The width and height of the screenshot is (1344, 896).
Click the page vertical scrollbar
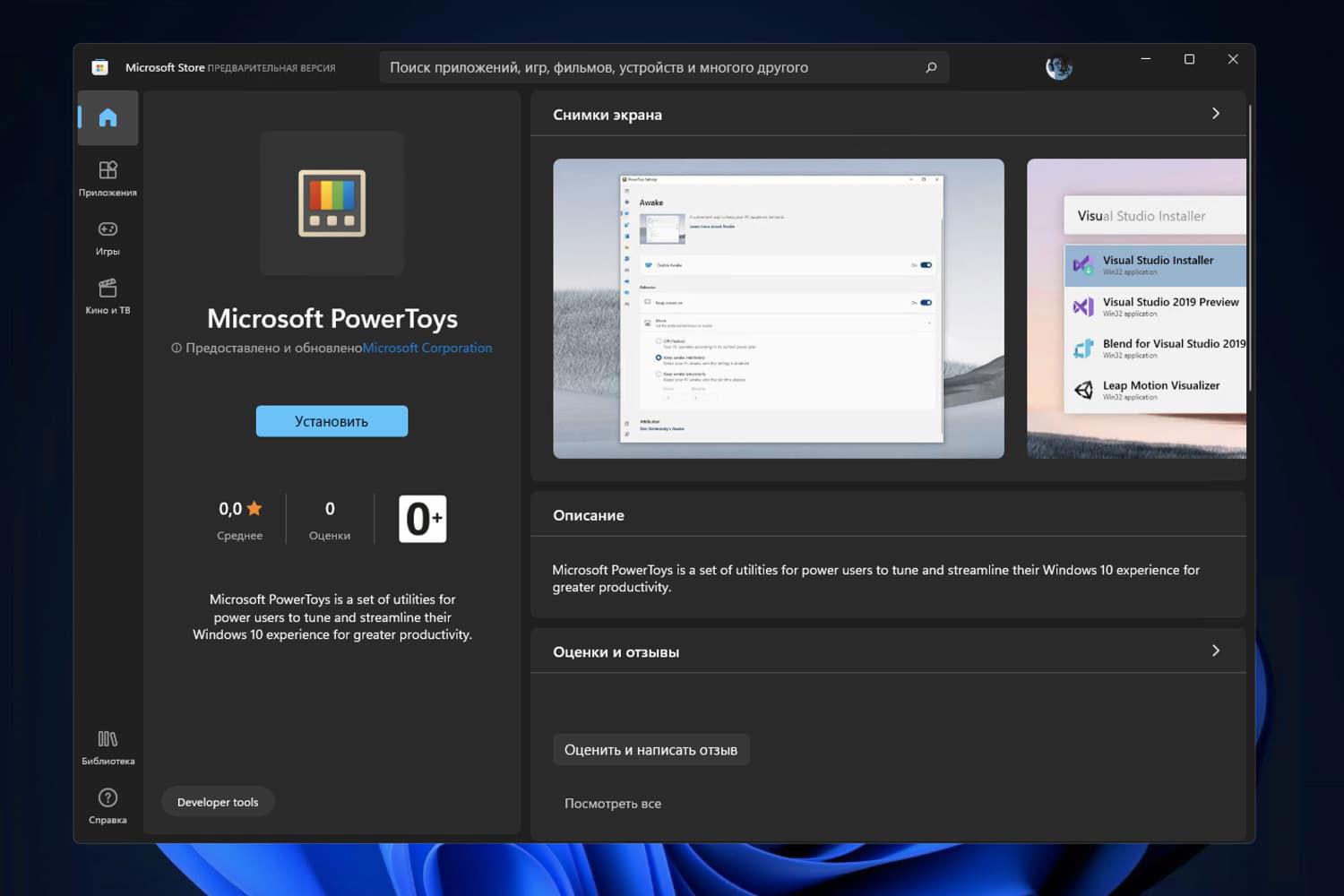tap(1249, 248)
